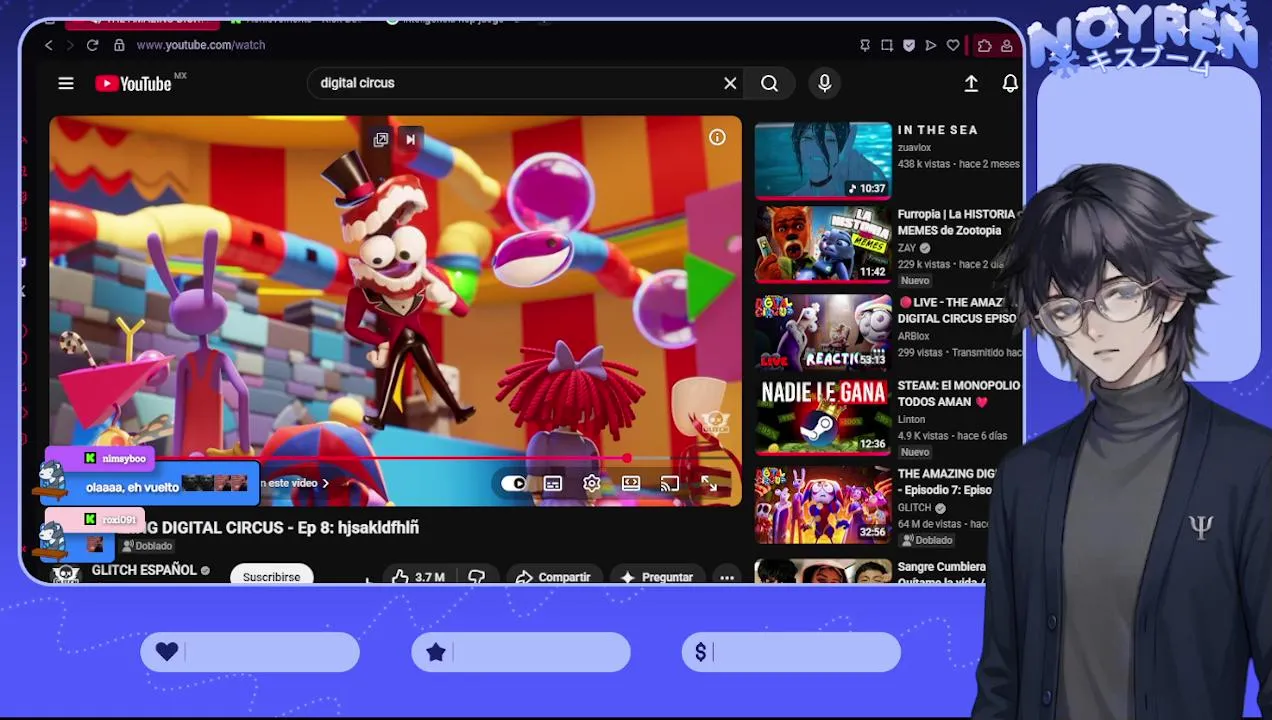Click the shield icon in the browser toolbar
This screenshot has width=1272, height=720.
(909, 45)
